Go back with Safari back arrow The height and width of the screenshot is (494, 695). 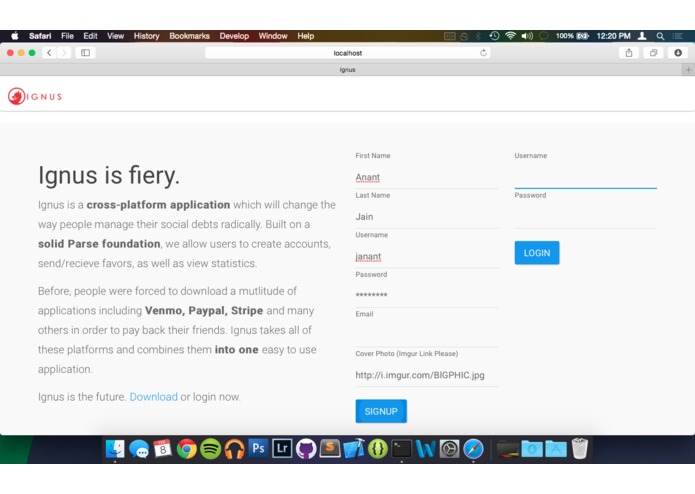49,53
